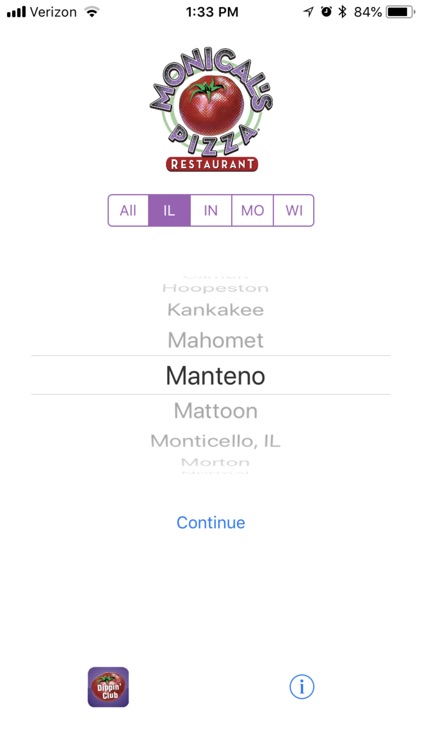This screenshot has height=750, width=422.
Task: Pick Hoopeston from the picker wheel
Action: pyautogui.click(x=216, y=288)
